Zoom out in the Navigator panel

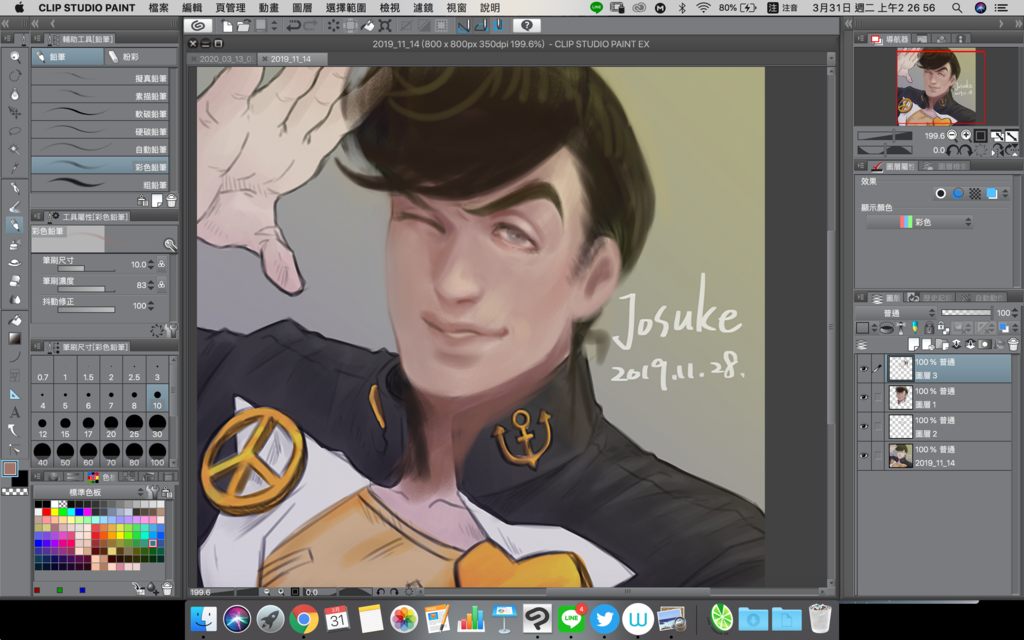coord(952,135)
